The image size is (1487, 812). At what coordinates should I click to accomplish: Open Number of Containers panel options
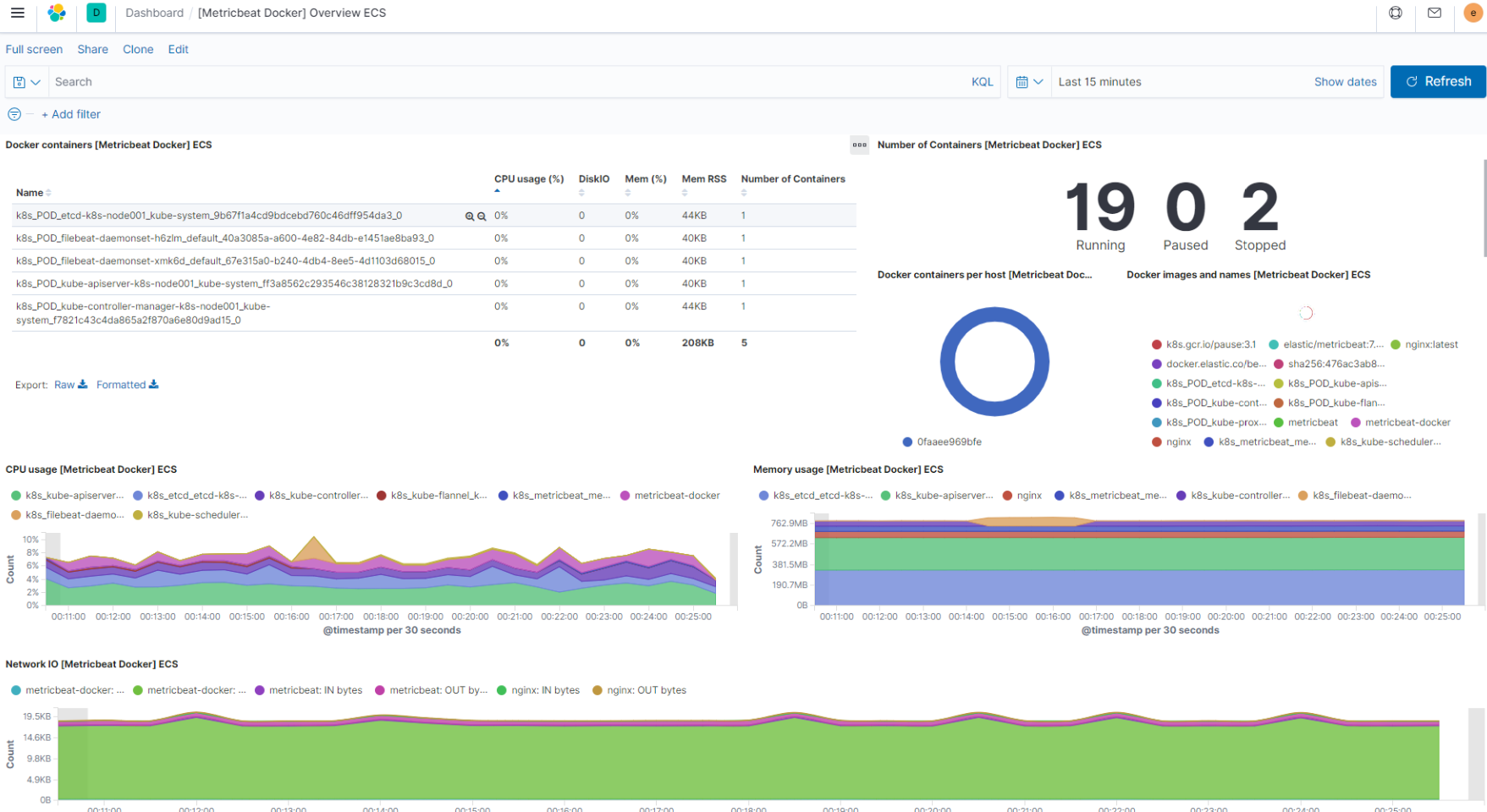coord(859,145)
